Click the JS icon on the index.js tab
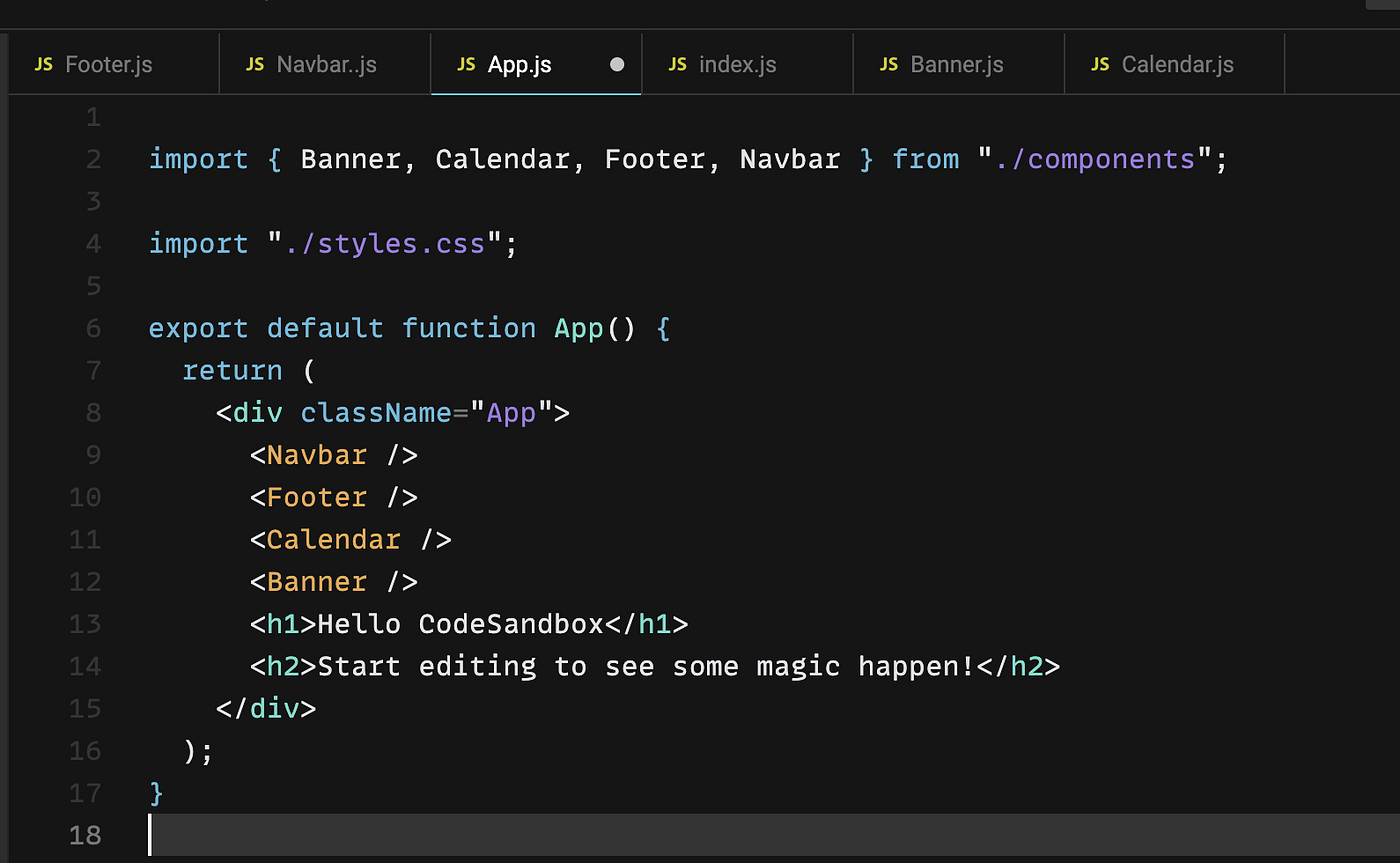 [x=678, y=64]
